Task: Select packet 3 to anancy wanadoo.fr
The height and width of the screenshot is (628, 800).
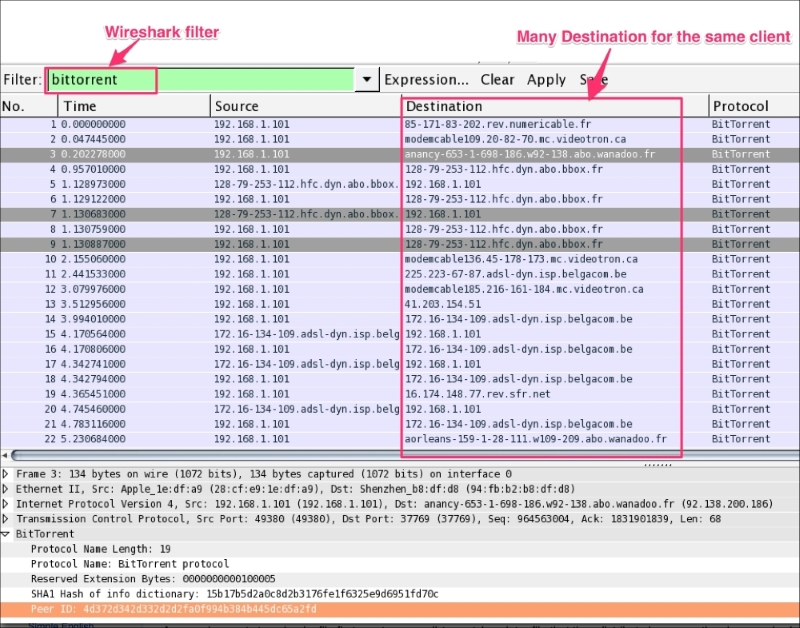Action: pyautogui.click(x=400, y=154)
